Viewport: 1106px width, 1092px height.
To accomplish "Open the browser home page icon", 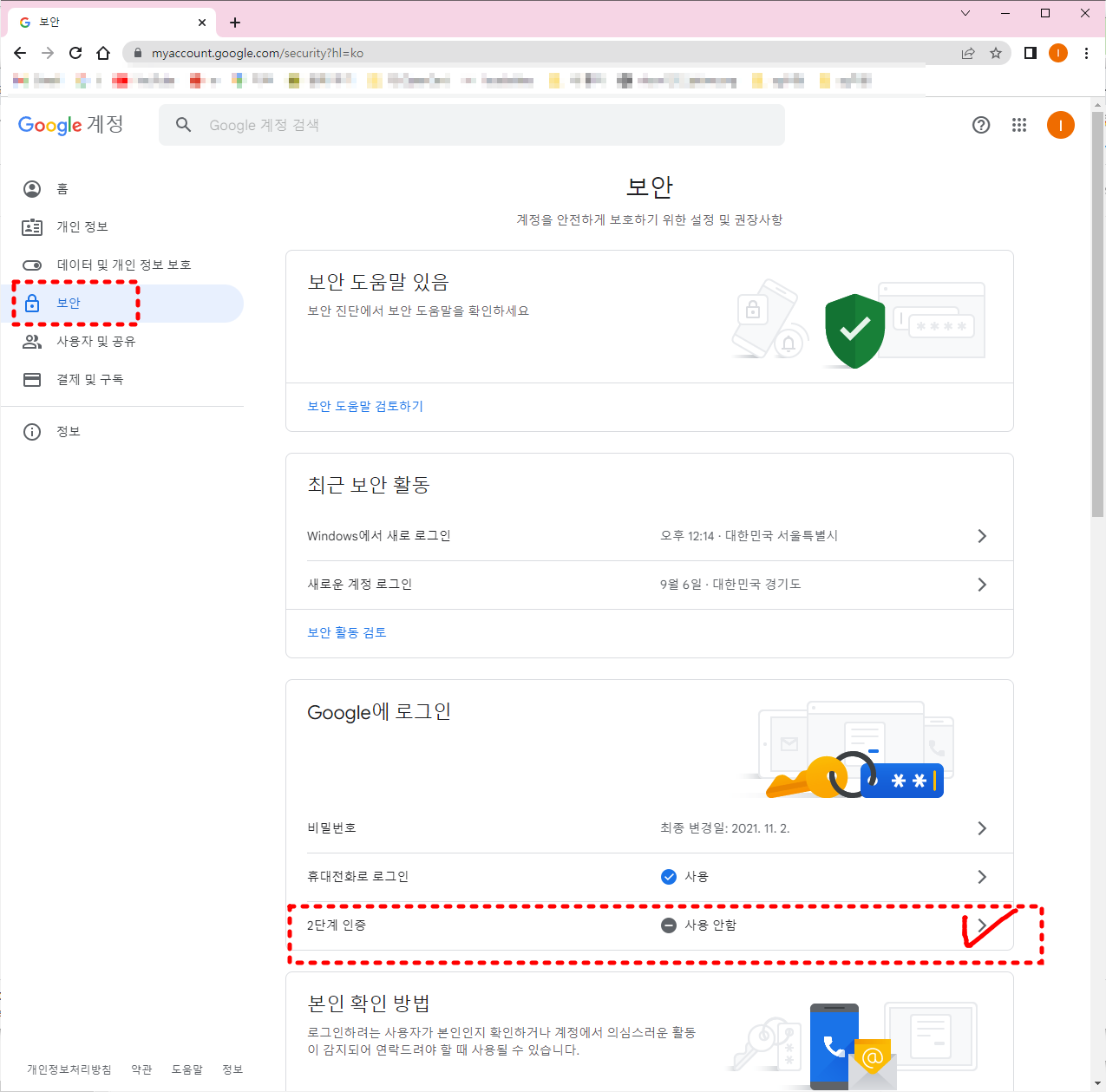I will click(103, 53).
